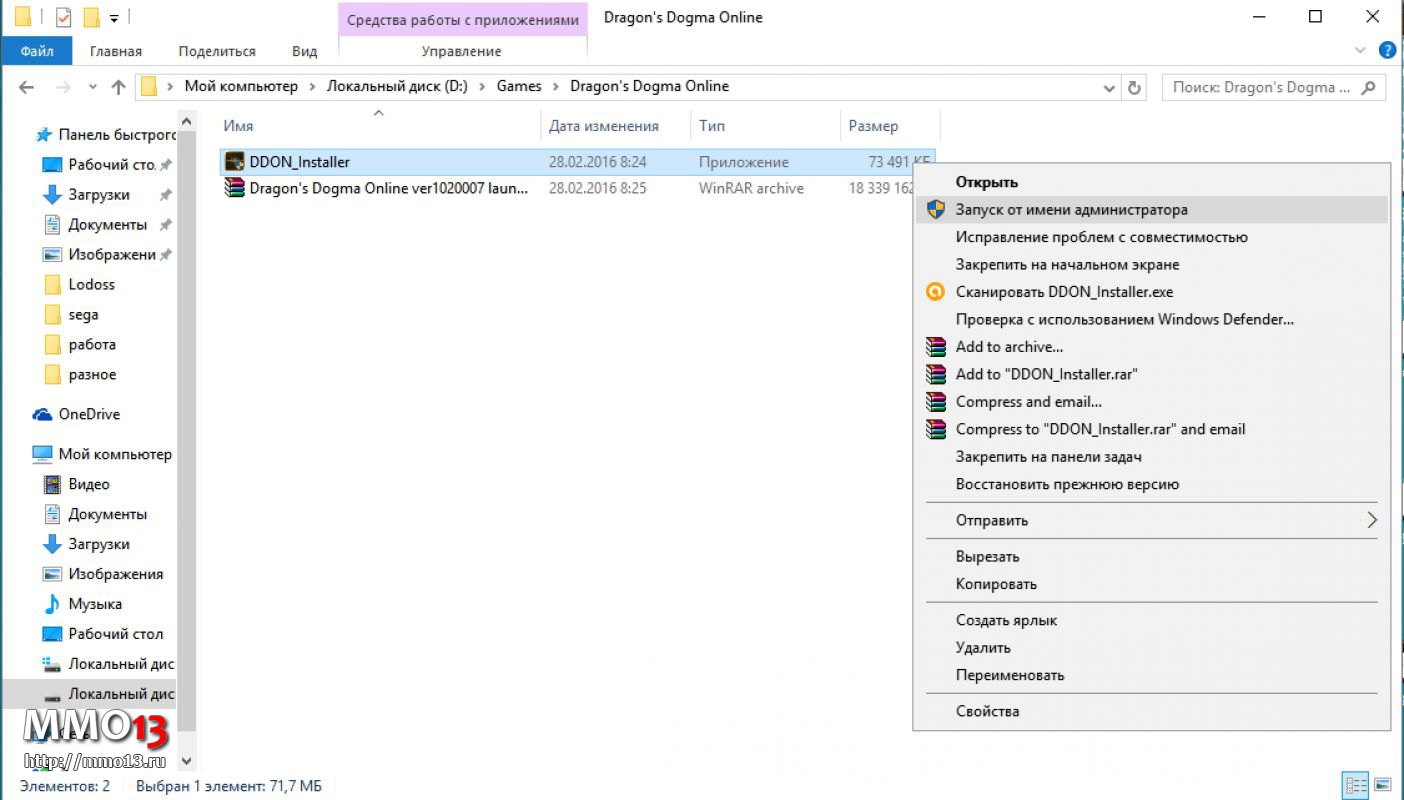
Task: Expand the Отправить submenu
Action: click(1151, 520)
